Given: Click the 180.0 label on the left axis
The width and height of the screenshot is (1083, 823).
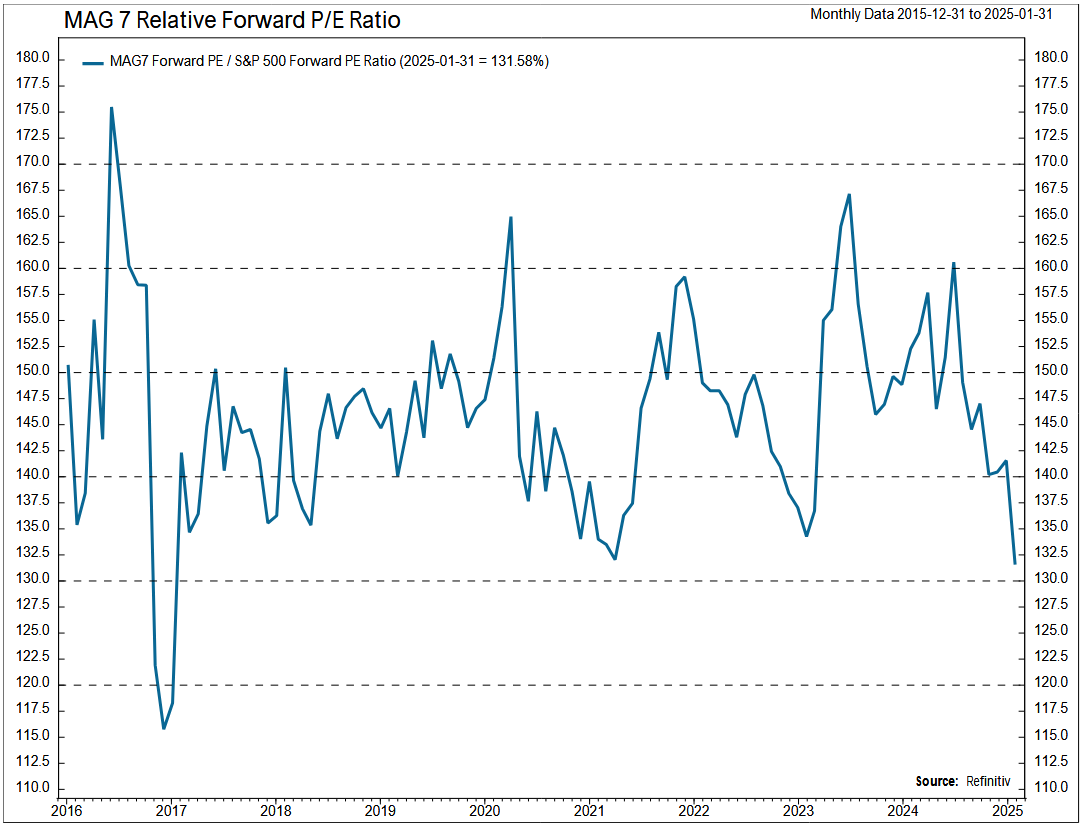Looking at the screenshot, I should (34, 57).
